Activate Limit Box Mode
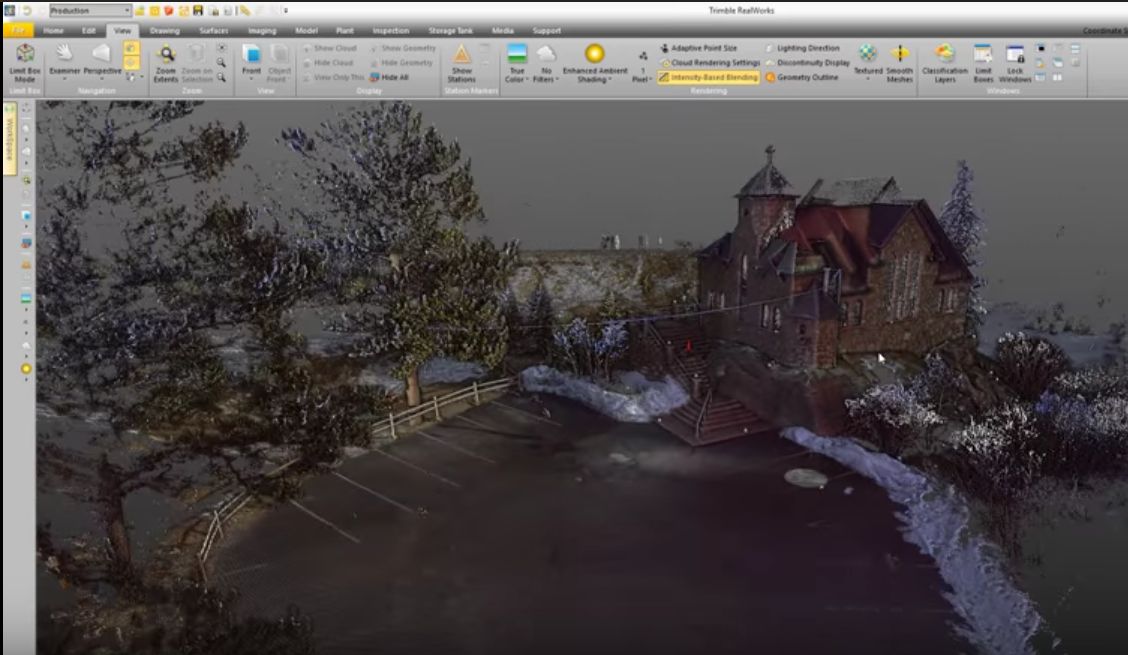 click(24, 62)
